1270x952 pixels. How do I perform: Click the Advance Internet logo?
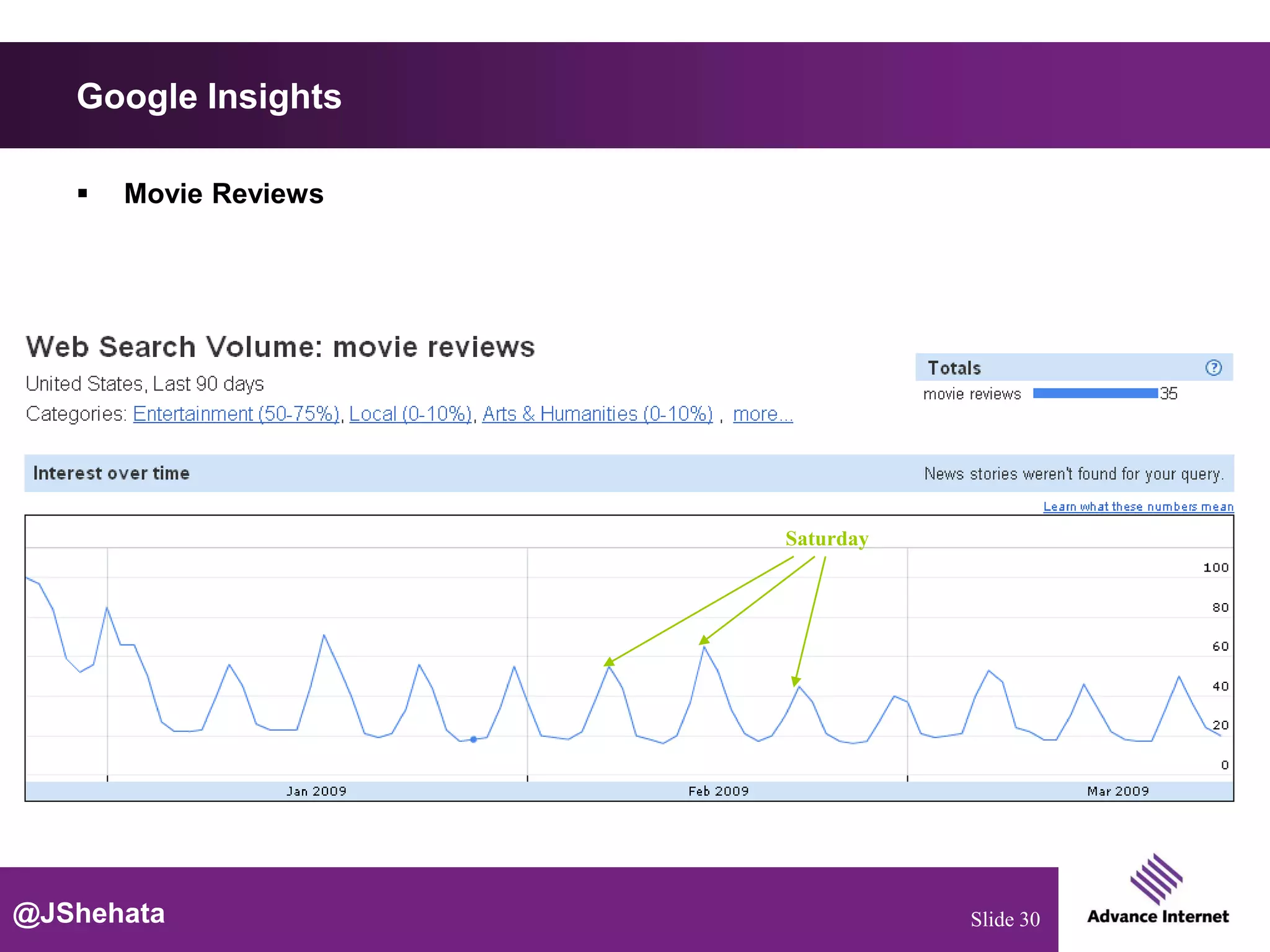coord(1158,889)
